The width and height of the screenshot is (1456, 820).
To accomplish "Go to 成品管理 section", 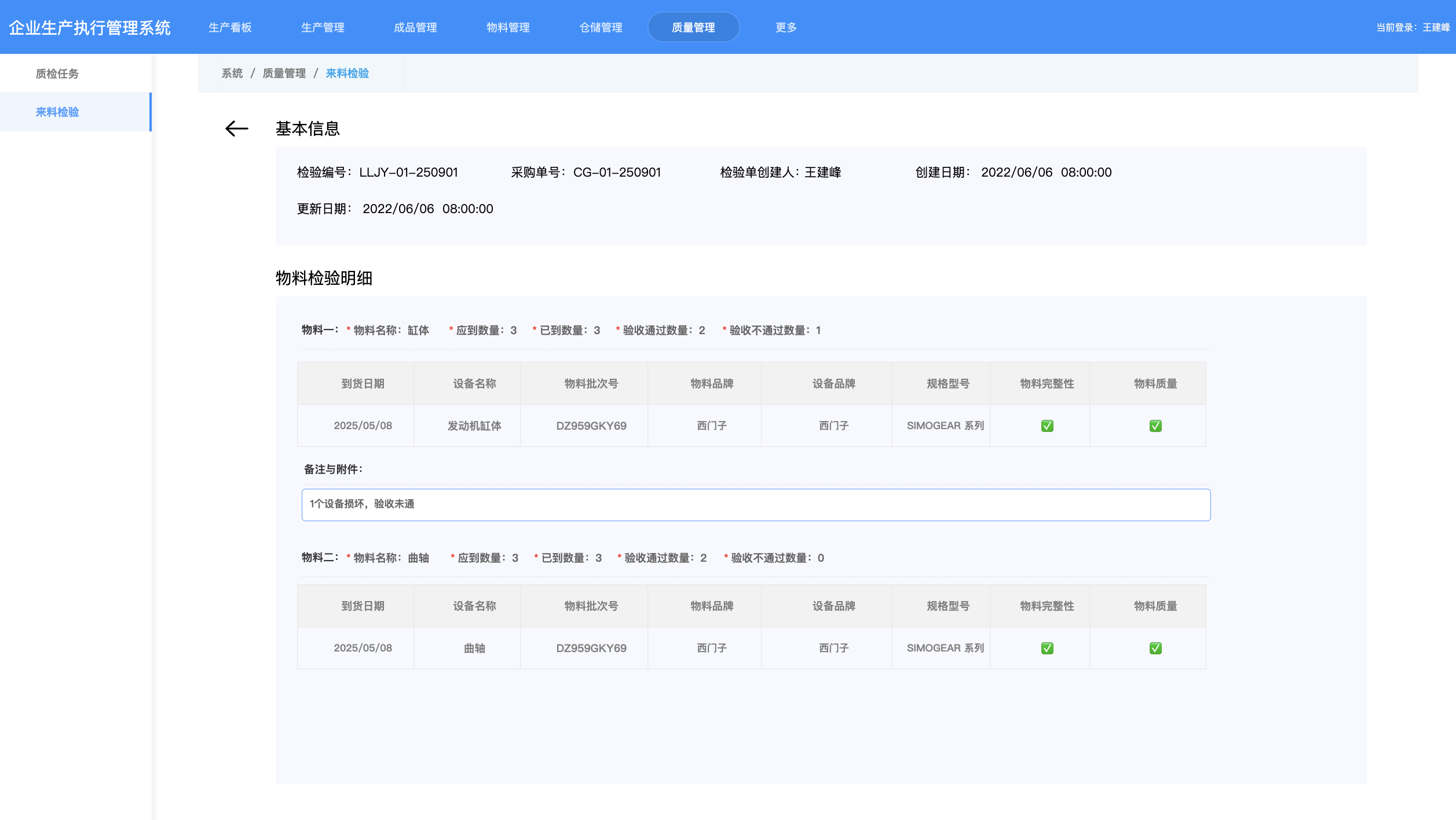I will (x=415, y=27).
